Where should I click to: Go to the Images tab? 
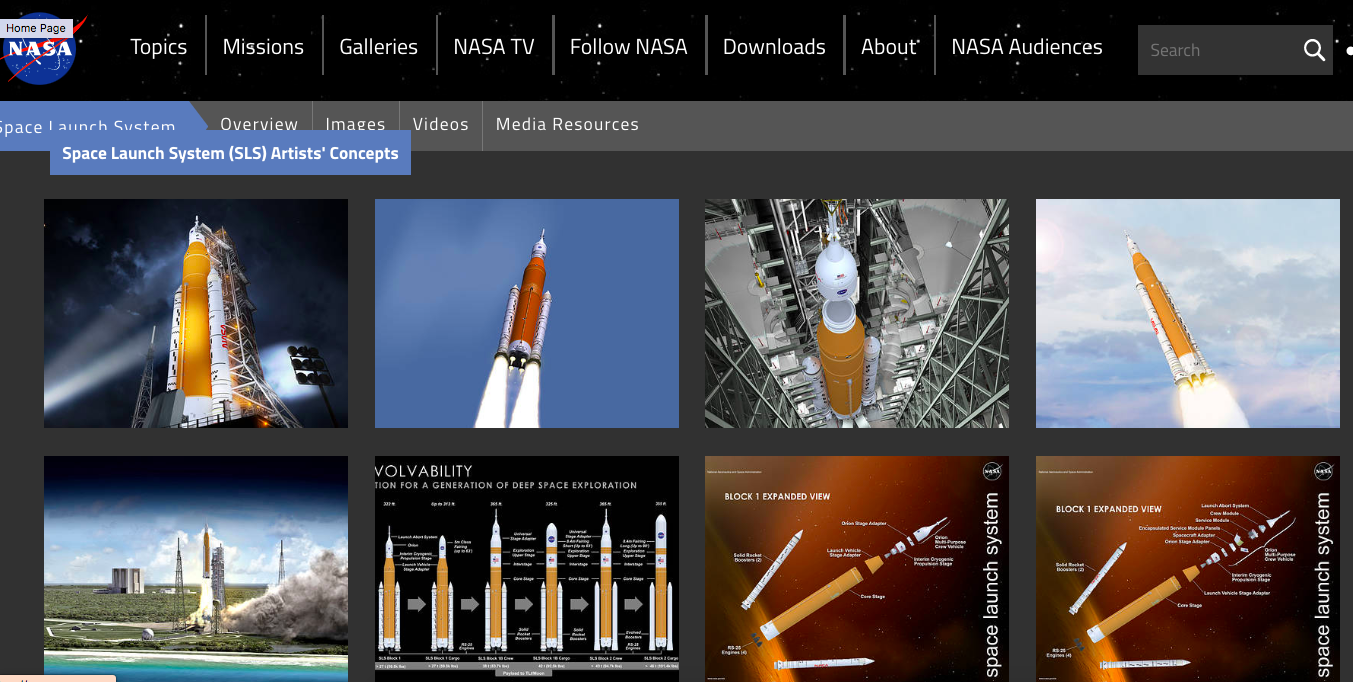tap(355, 125)
